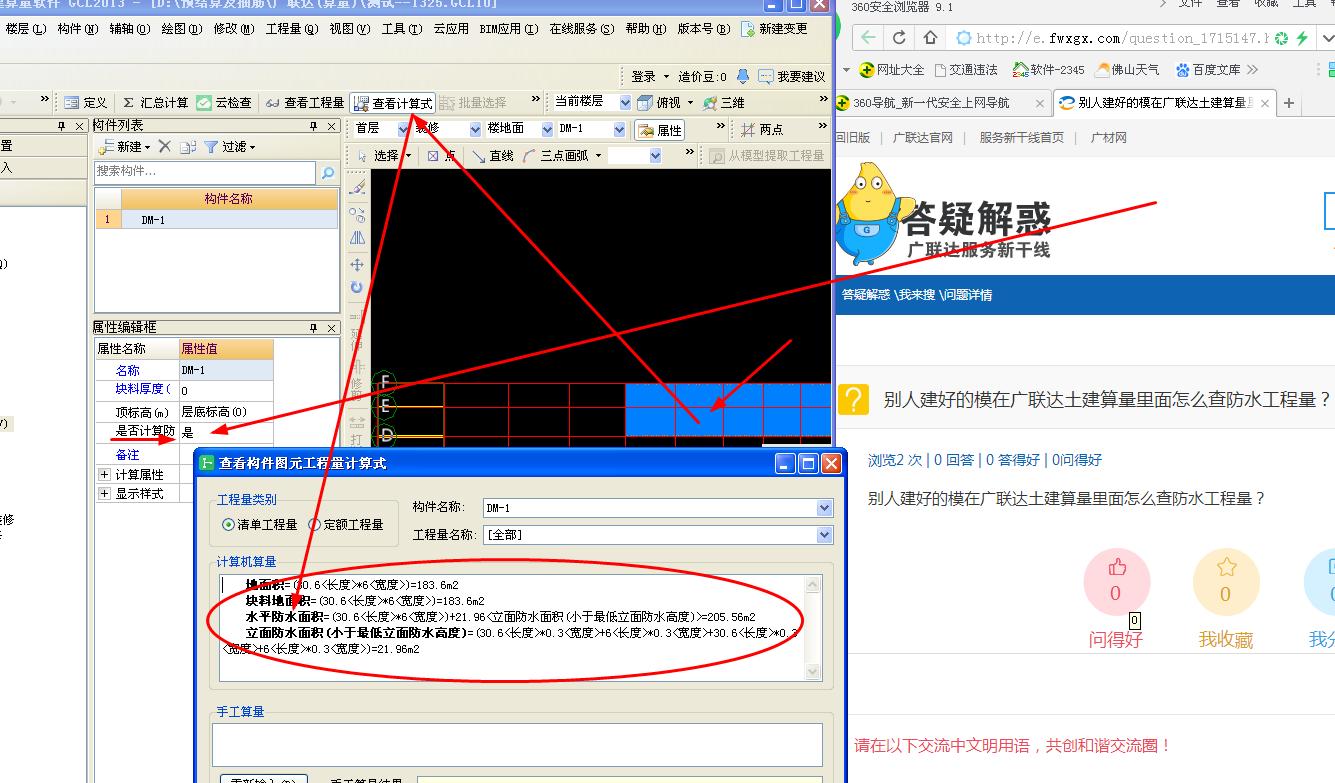Image resolution: width=1335 pixels, height=783 pixels.
Task: Select the 两点 two-point axis tool
Action: tap(763, 130)
